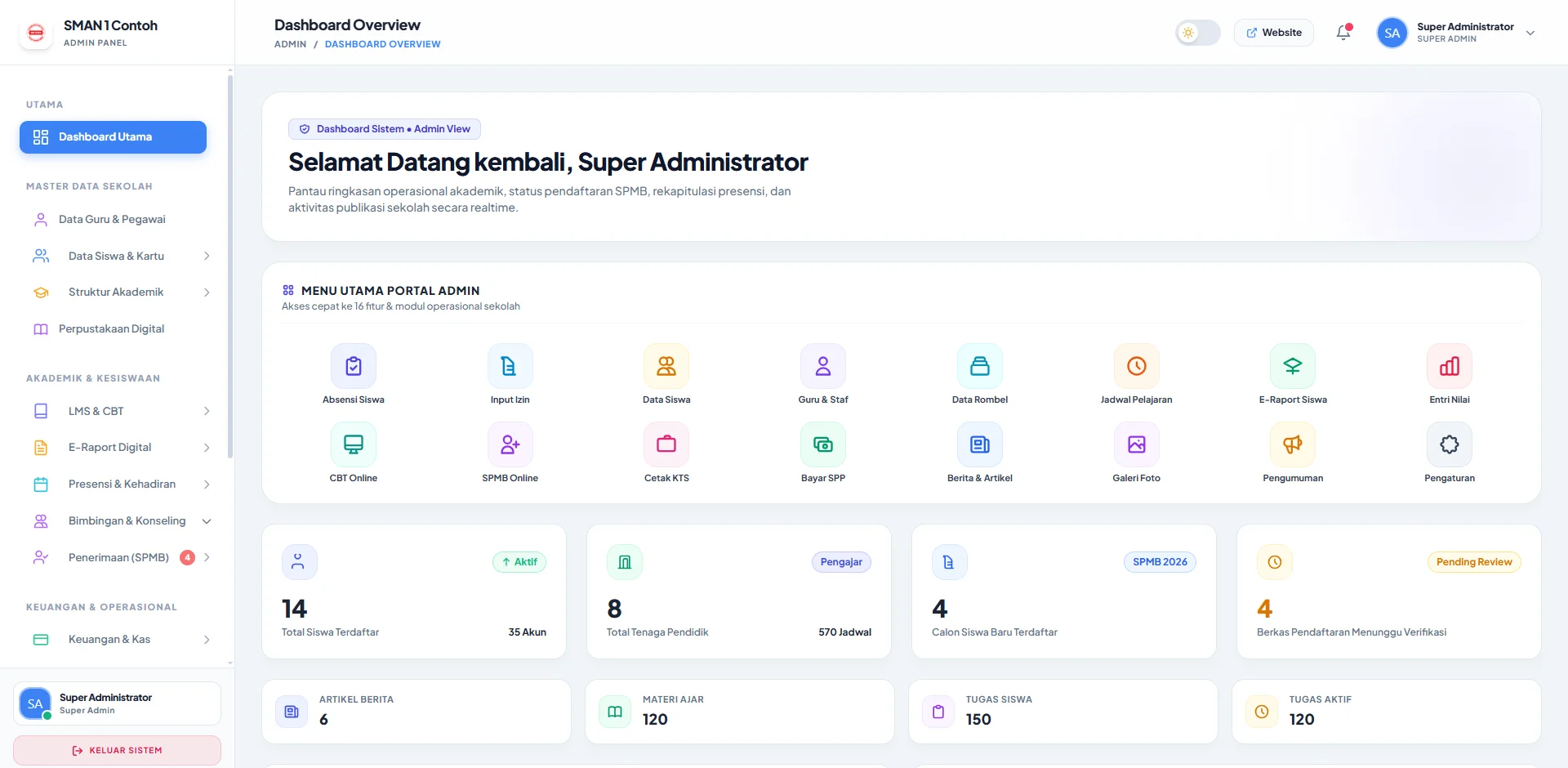Click the Keluar Sistem logout button

point(117,750)
